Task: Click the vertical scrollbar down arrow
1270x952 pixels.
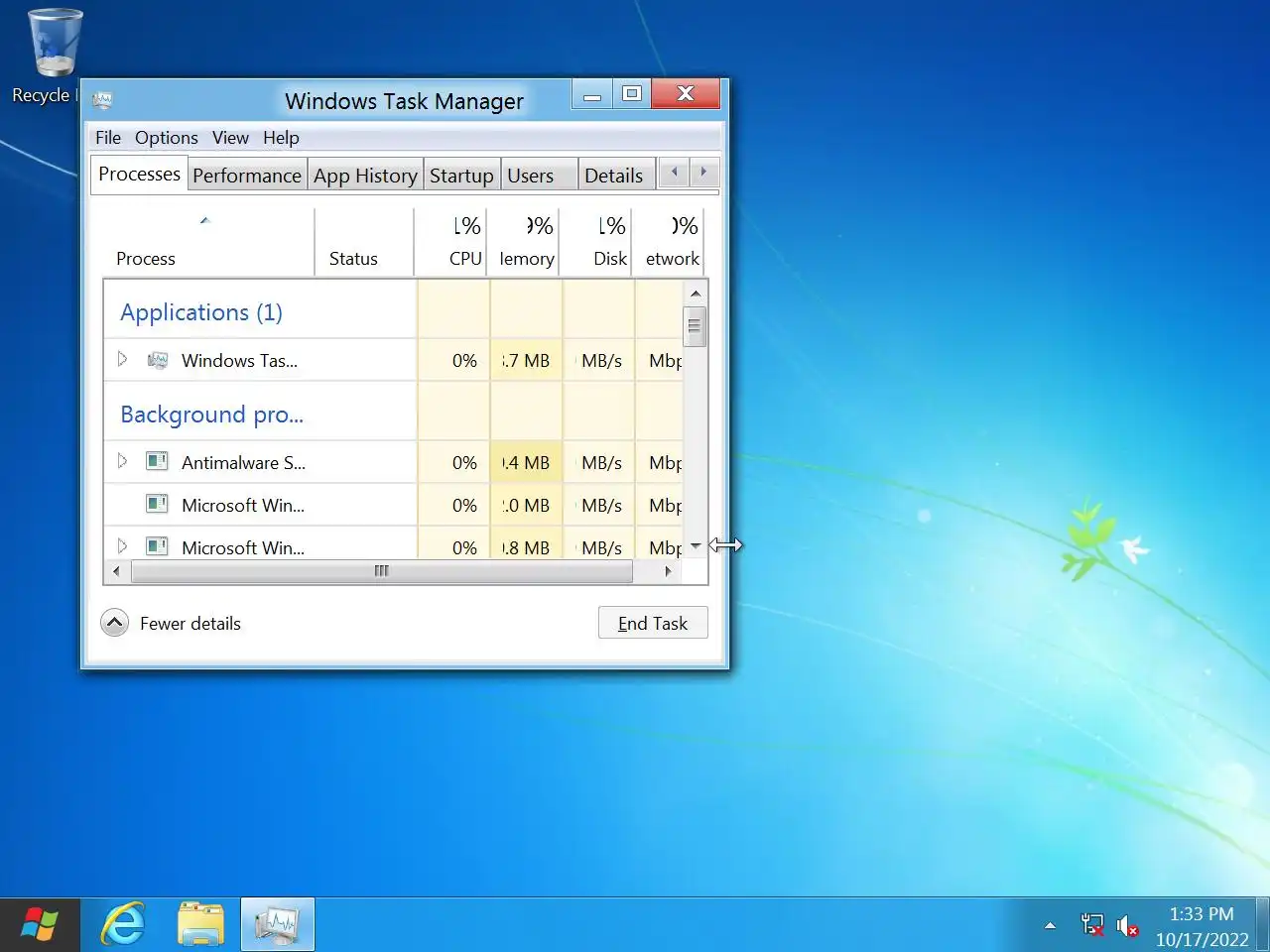Action: click(696, 545)
